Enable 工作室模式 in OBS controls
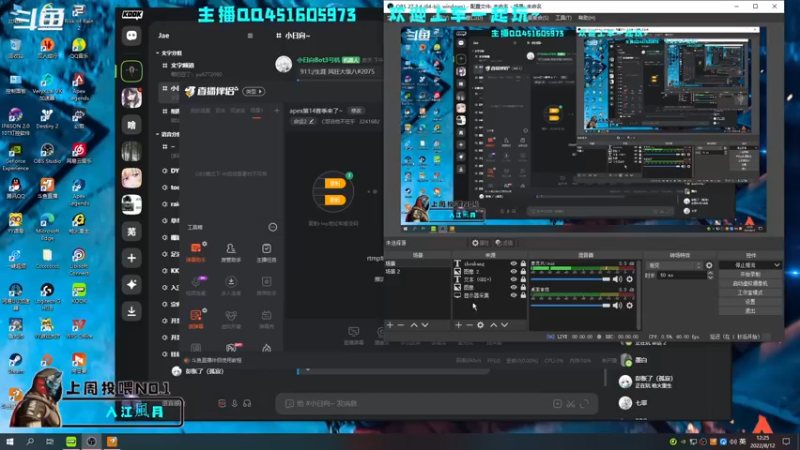 point(750,293)
